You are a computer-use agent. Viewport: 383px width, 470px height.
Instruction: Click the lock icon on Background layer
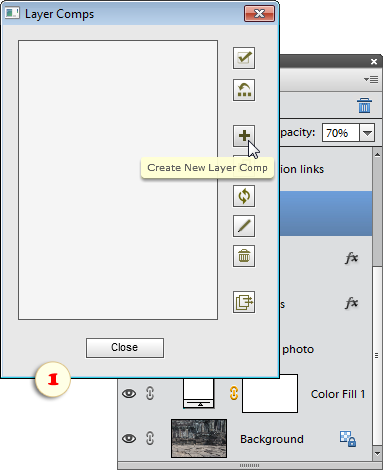coord(348,439)
